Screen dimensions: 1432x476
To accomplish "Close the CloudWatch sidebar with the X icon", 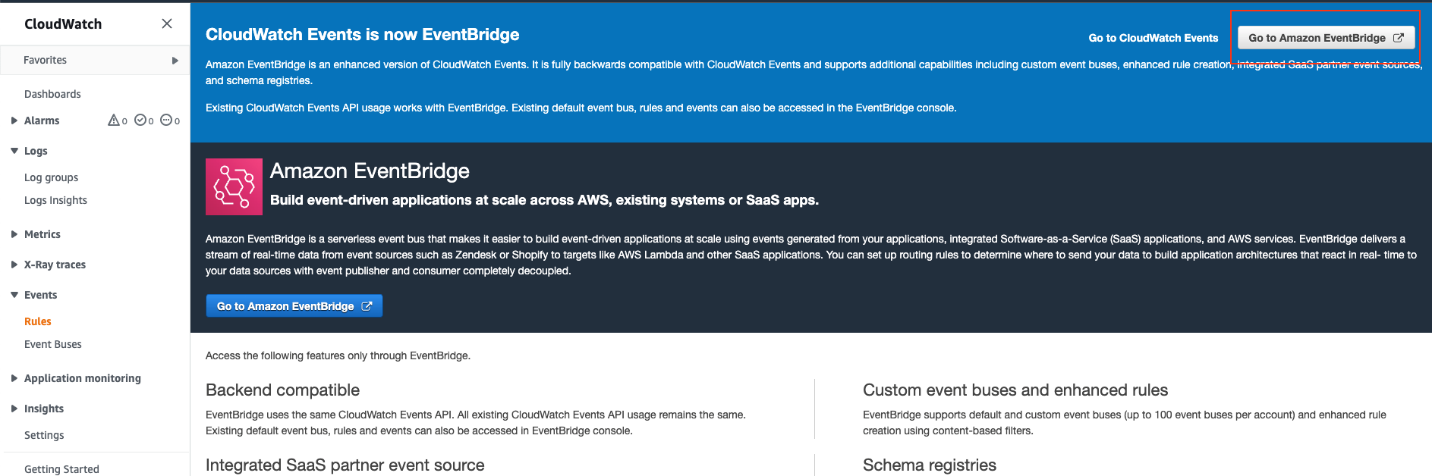I will point(167,24).
